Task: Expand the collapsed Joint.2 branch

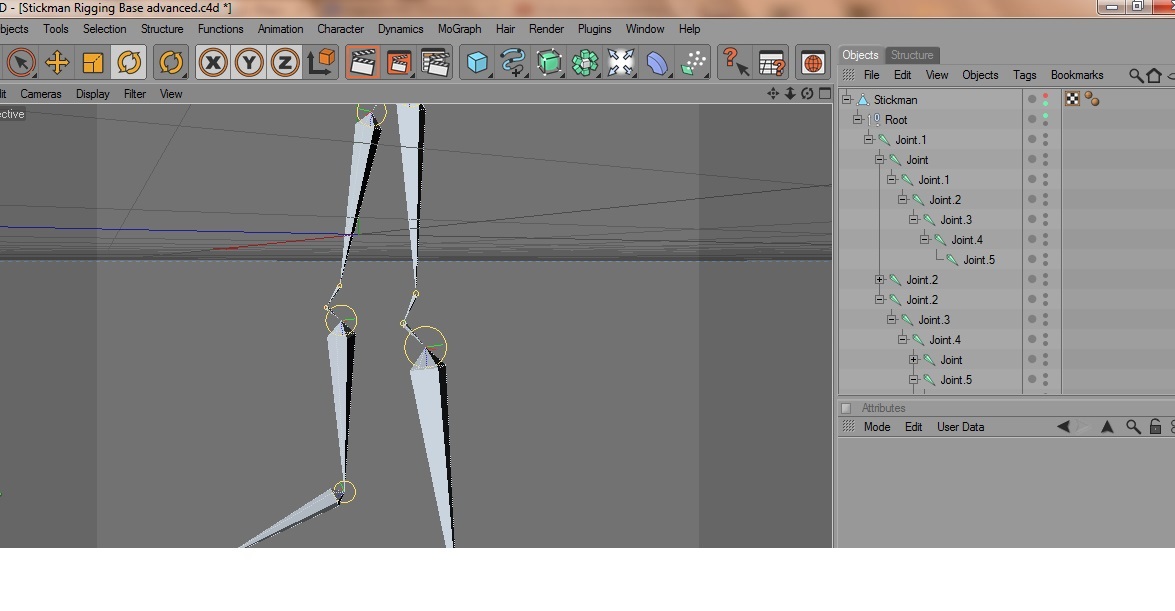Action: click(x=880, y=280)
